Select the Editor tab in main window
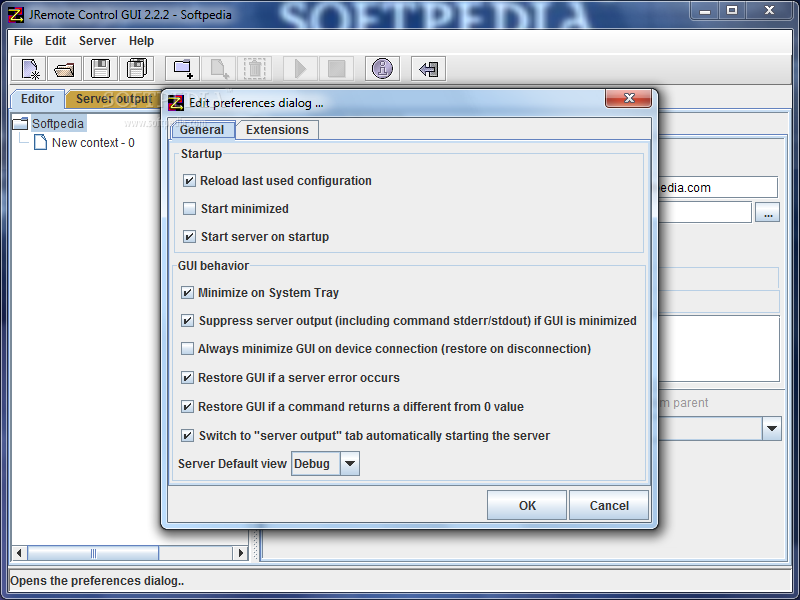 [37, 99]
